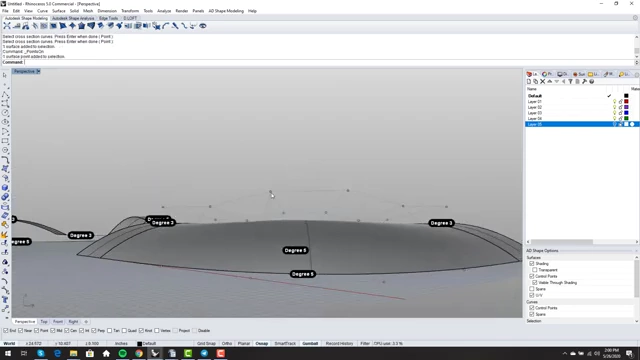Uncheck Shading under Surfaces options
640x360 pixels.
coord(532,264)
